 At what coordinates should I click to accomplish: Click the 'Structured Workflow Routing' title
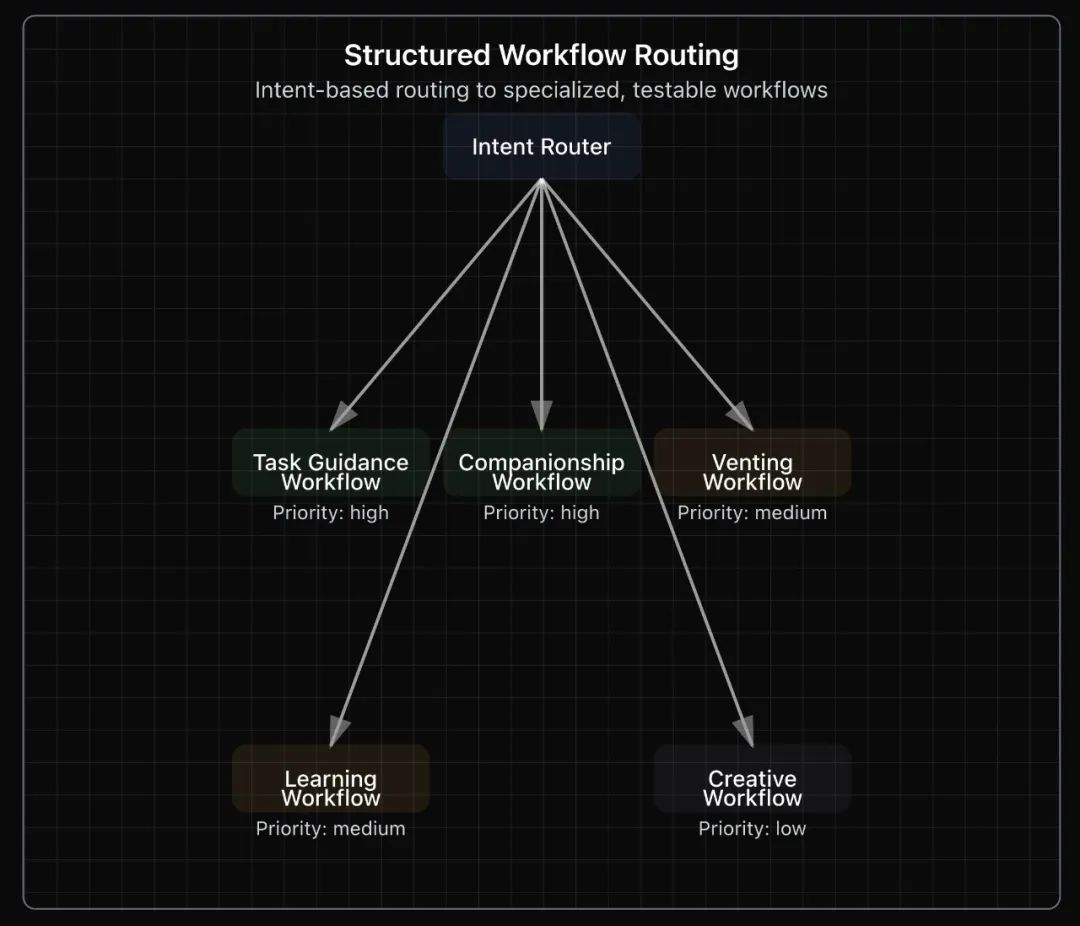[541, 55]
